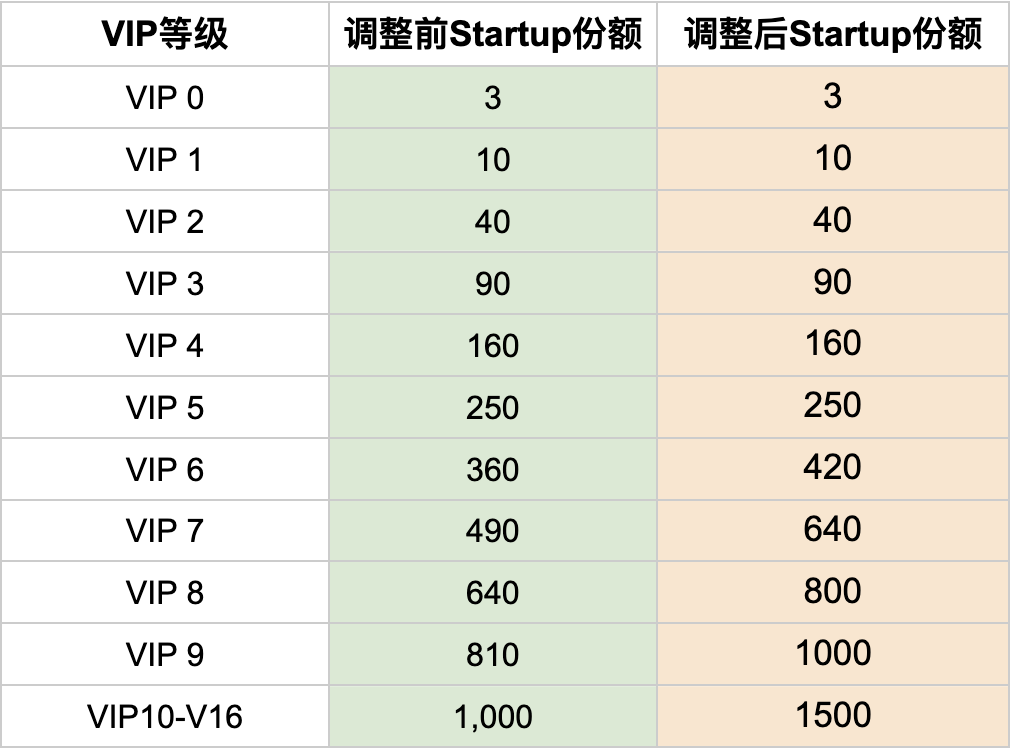Click the VIP等级 header cell
Screen dimensions: 1012x750
click(x=165, y=35)
